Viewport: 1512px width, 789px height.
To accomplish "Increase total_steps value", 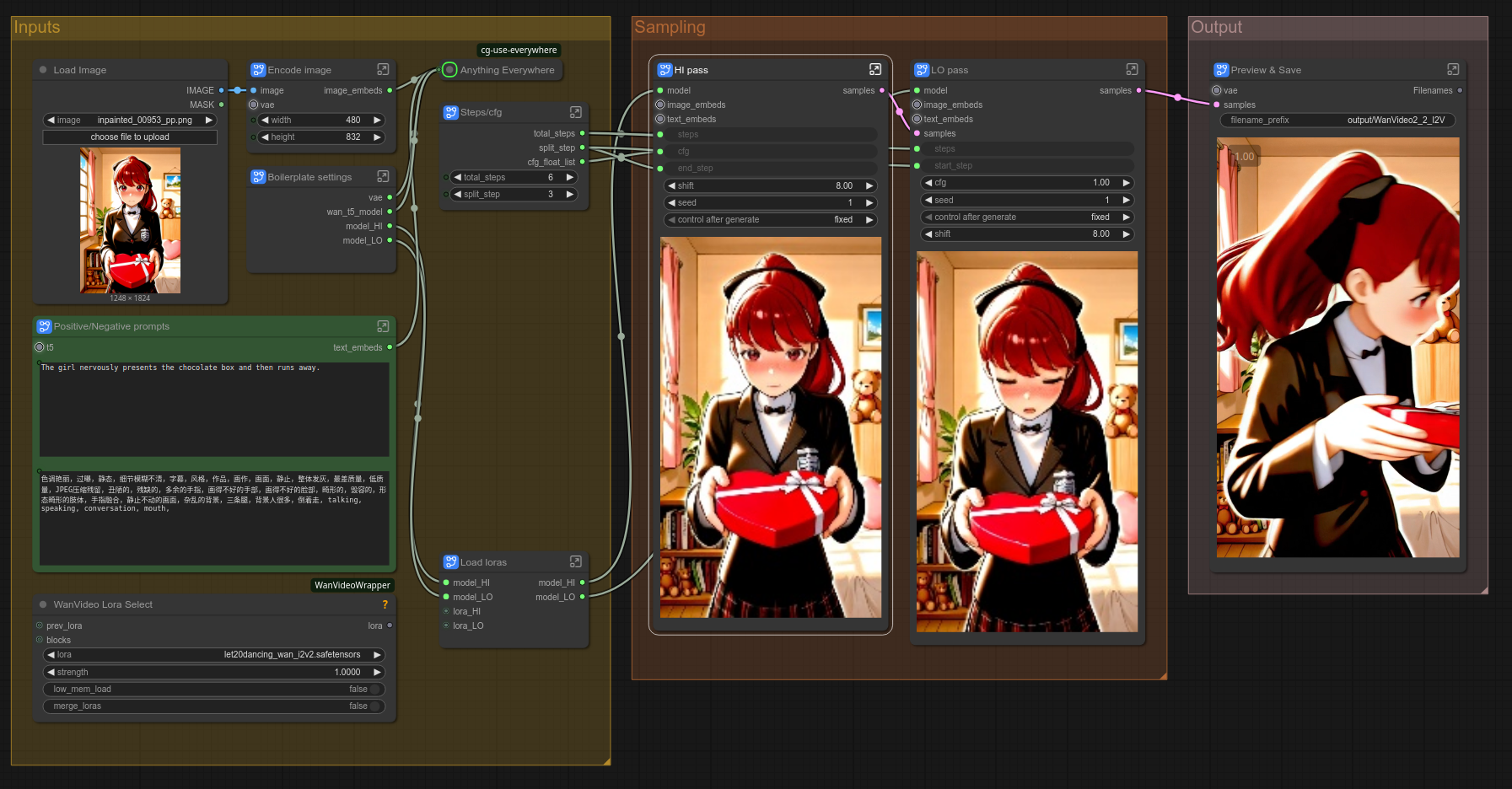I will 570,177.
